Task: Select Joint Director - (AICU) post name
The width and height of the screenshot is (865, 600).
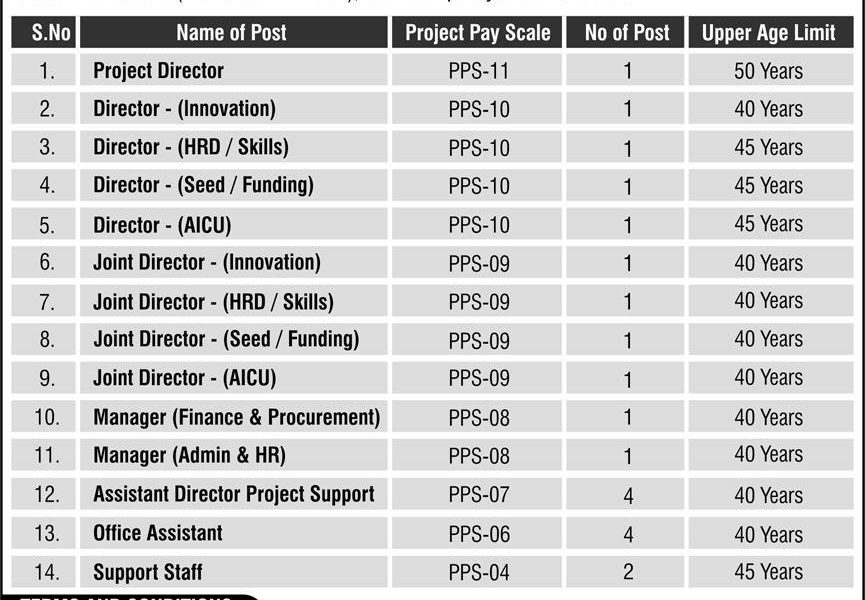Action: point(184,378)
